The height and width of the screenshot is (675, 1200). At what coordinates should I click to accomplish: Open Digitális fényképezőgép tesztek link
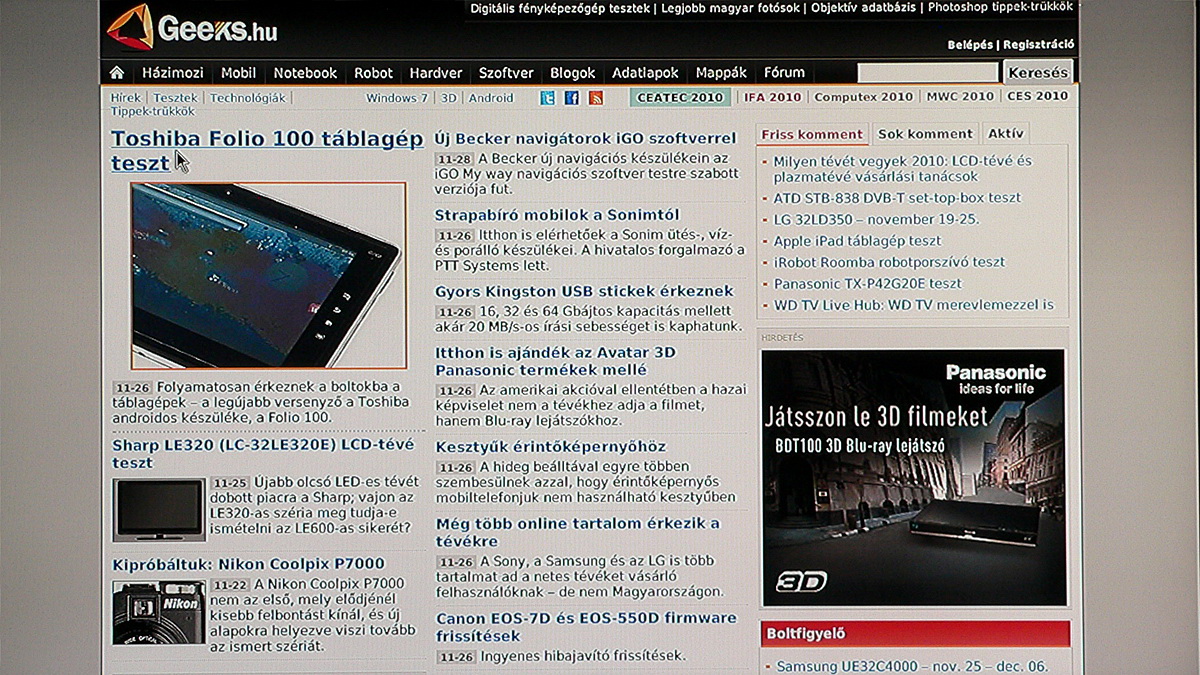coord(561,8)
